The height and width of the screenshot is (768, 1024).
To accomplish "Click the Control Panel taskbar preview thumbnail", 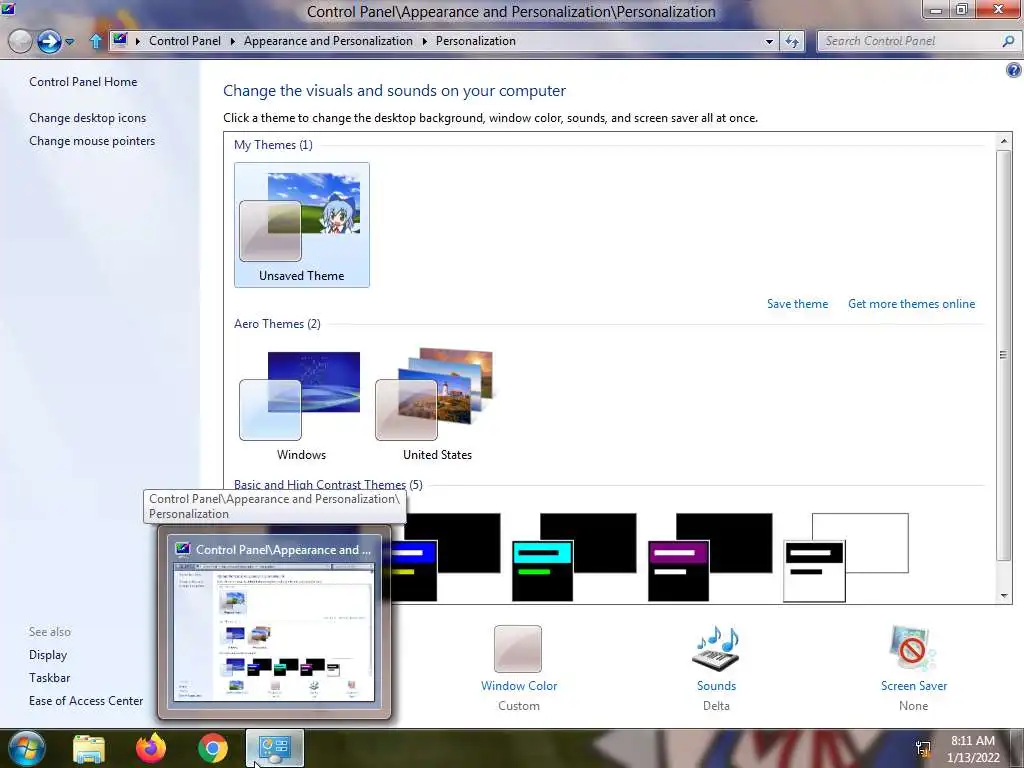I will [x=274, y=622].
